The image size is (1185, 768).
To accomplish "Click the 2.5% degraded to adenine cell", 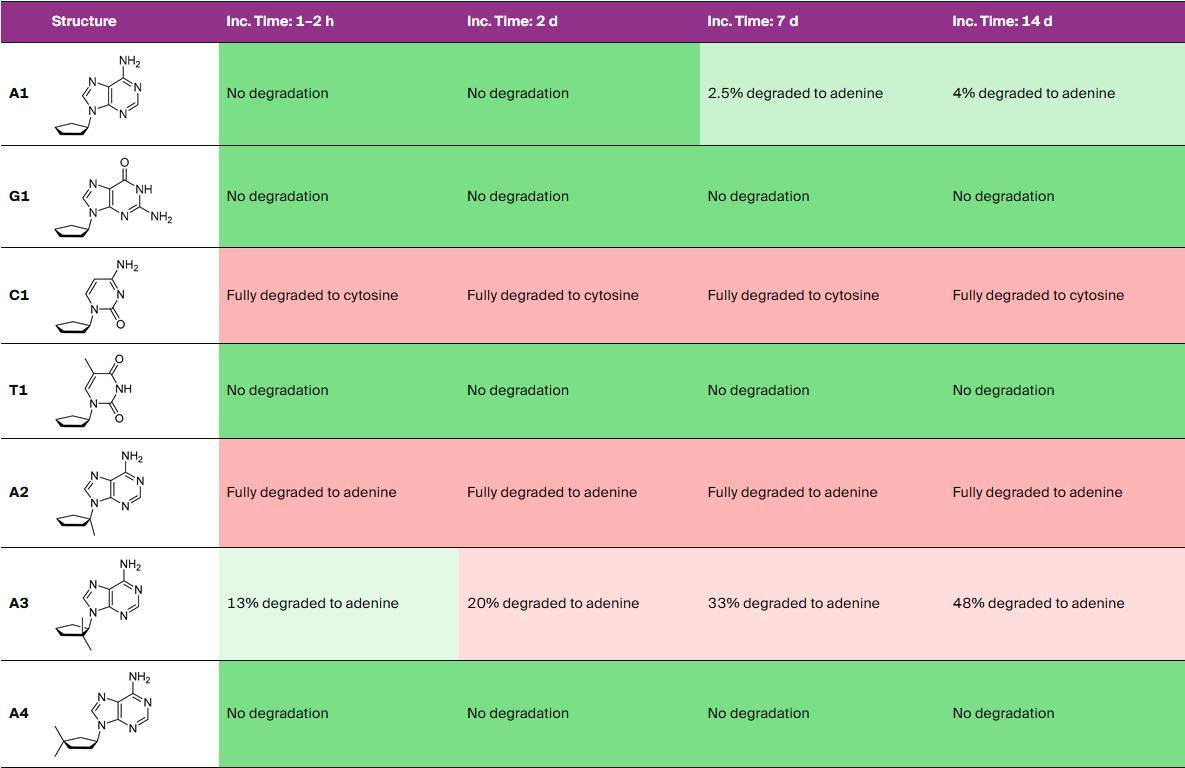I will [x=795, y=94].
